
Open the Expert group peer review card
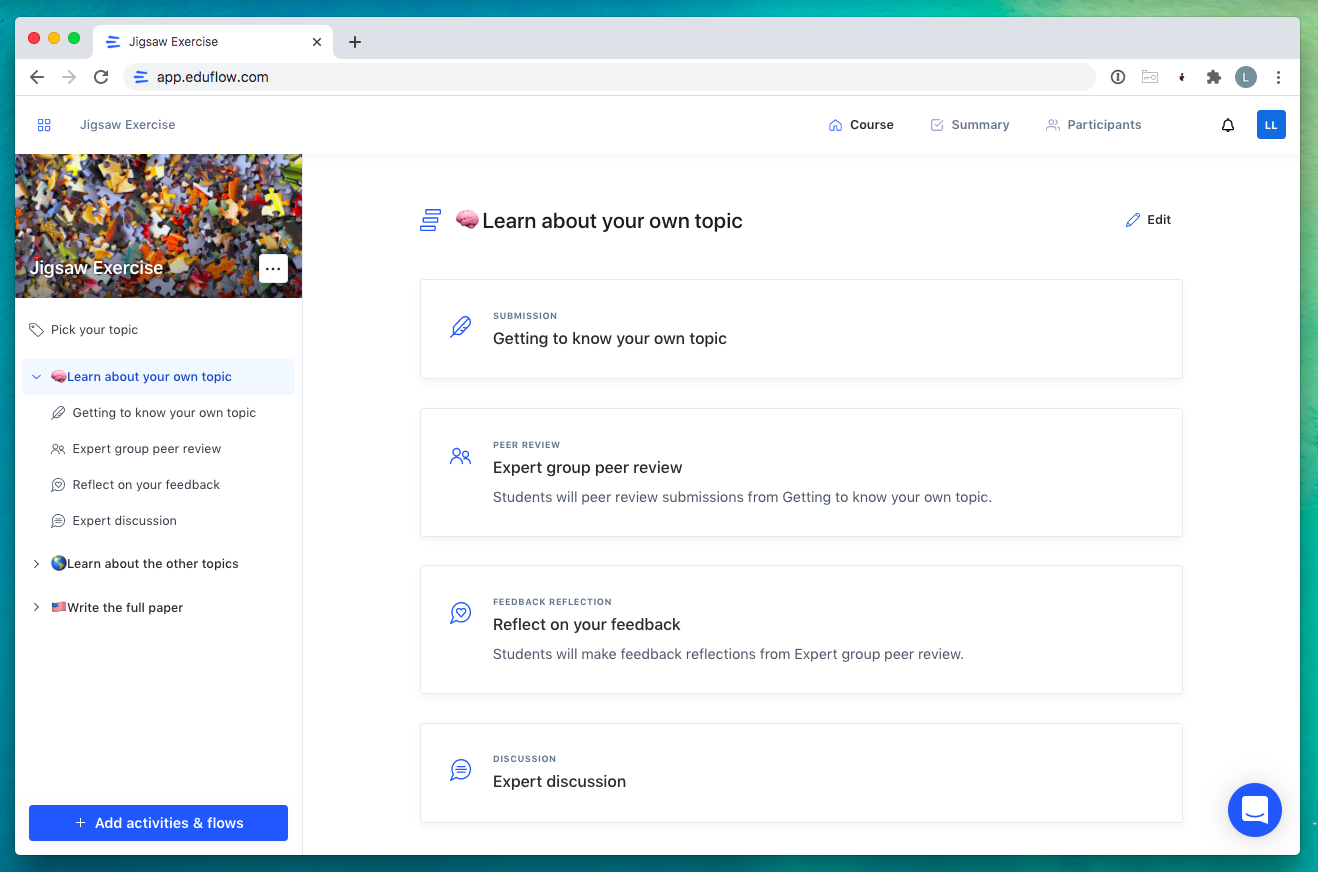tap(801, 472)
